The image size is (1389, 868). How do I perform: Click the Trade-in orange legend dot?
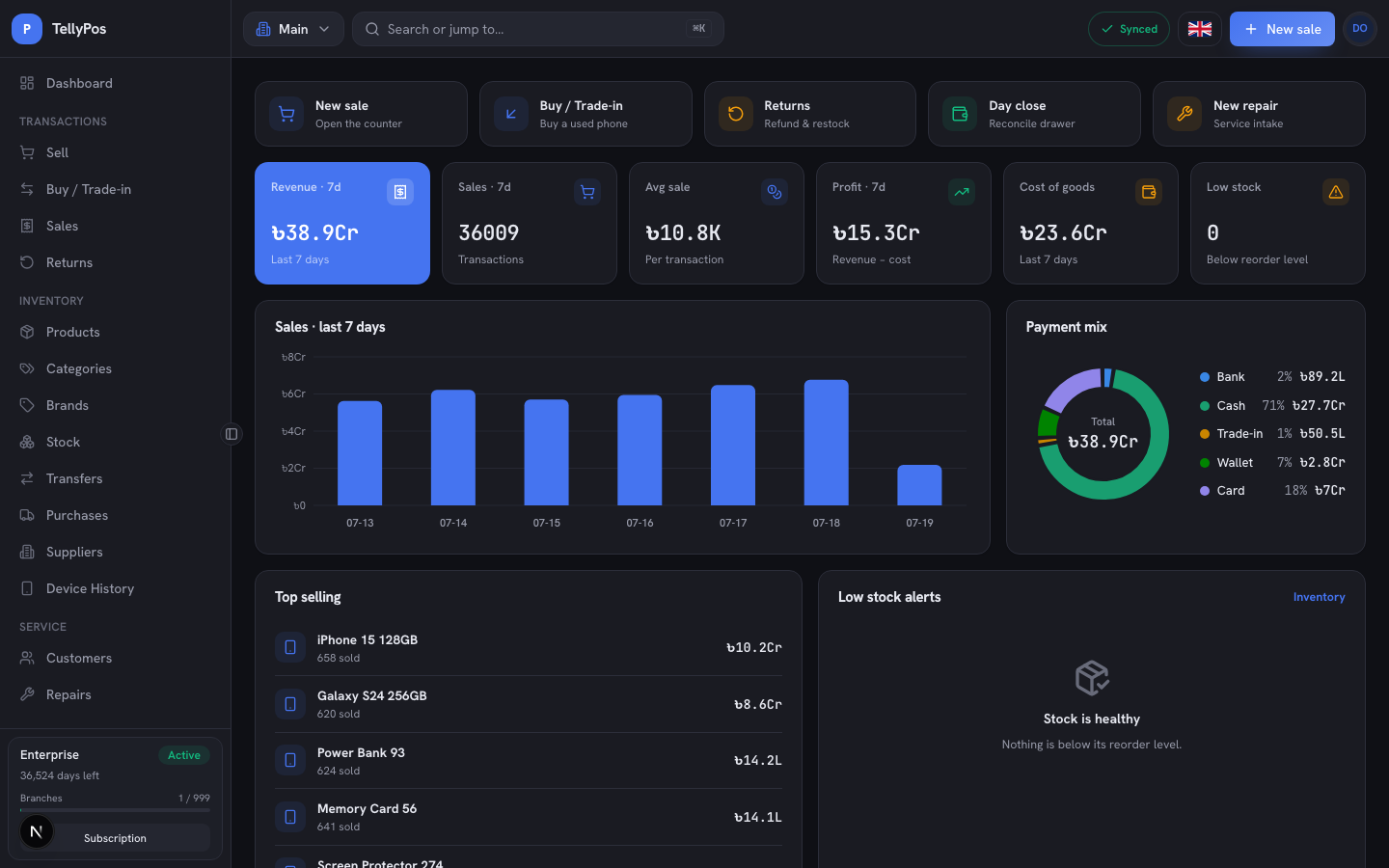1205,434
